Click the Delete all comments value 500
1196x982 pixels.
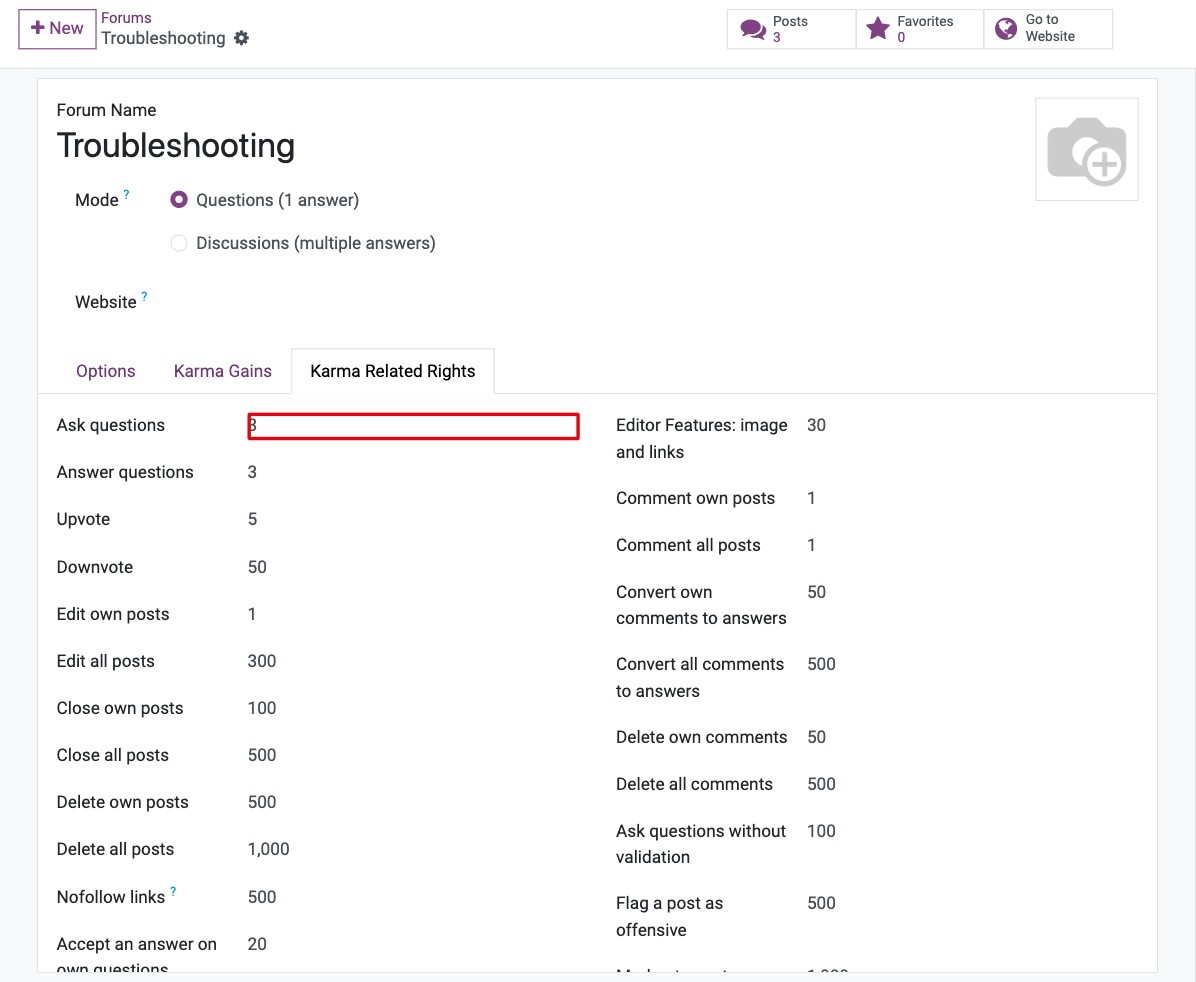821,784
